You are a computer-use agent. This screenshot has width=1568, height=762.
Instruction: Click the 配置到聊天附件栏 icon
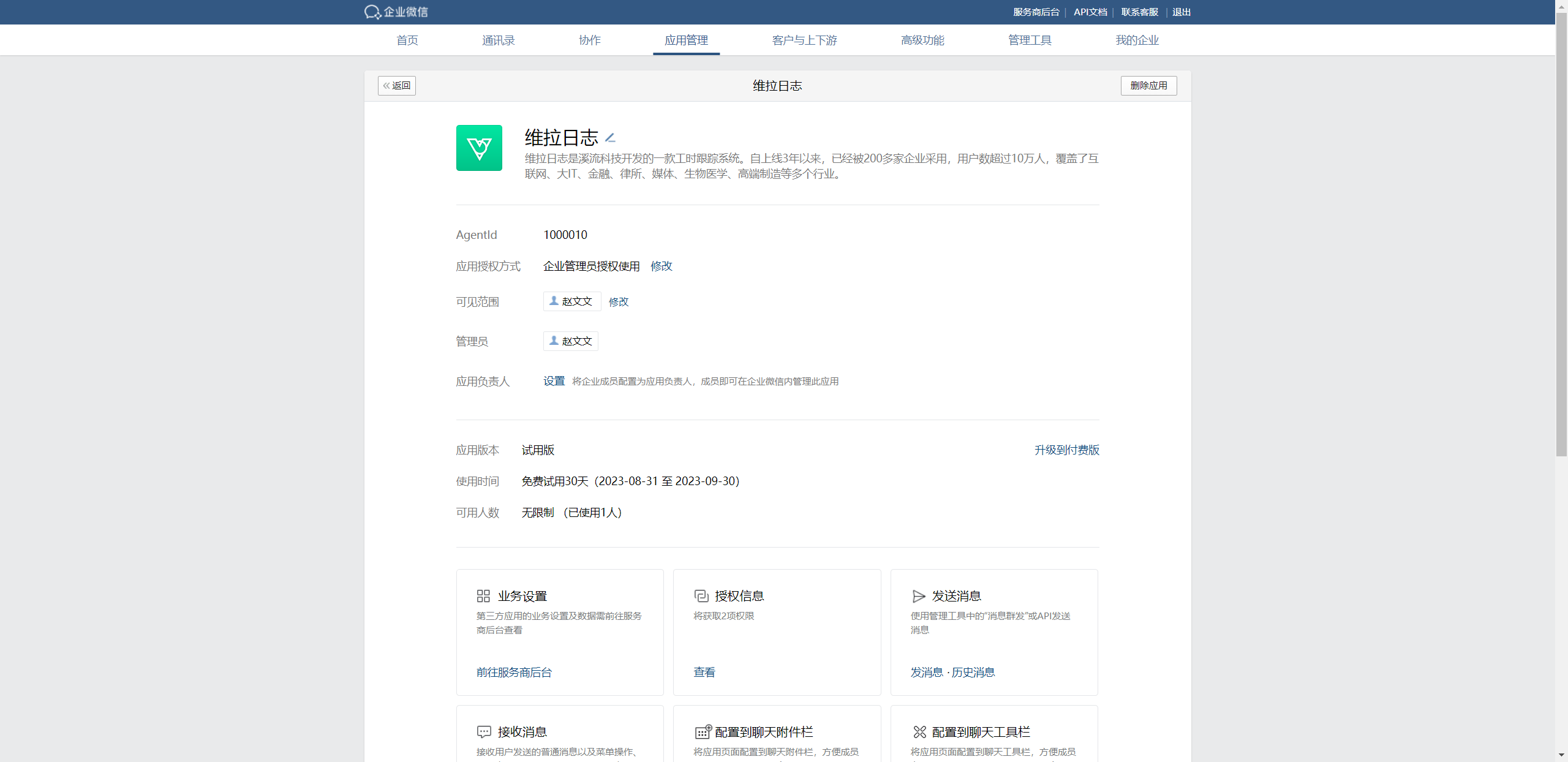click(x=703, y=731)
